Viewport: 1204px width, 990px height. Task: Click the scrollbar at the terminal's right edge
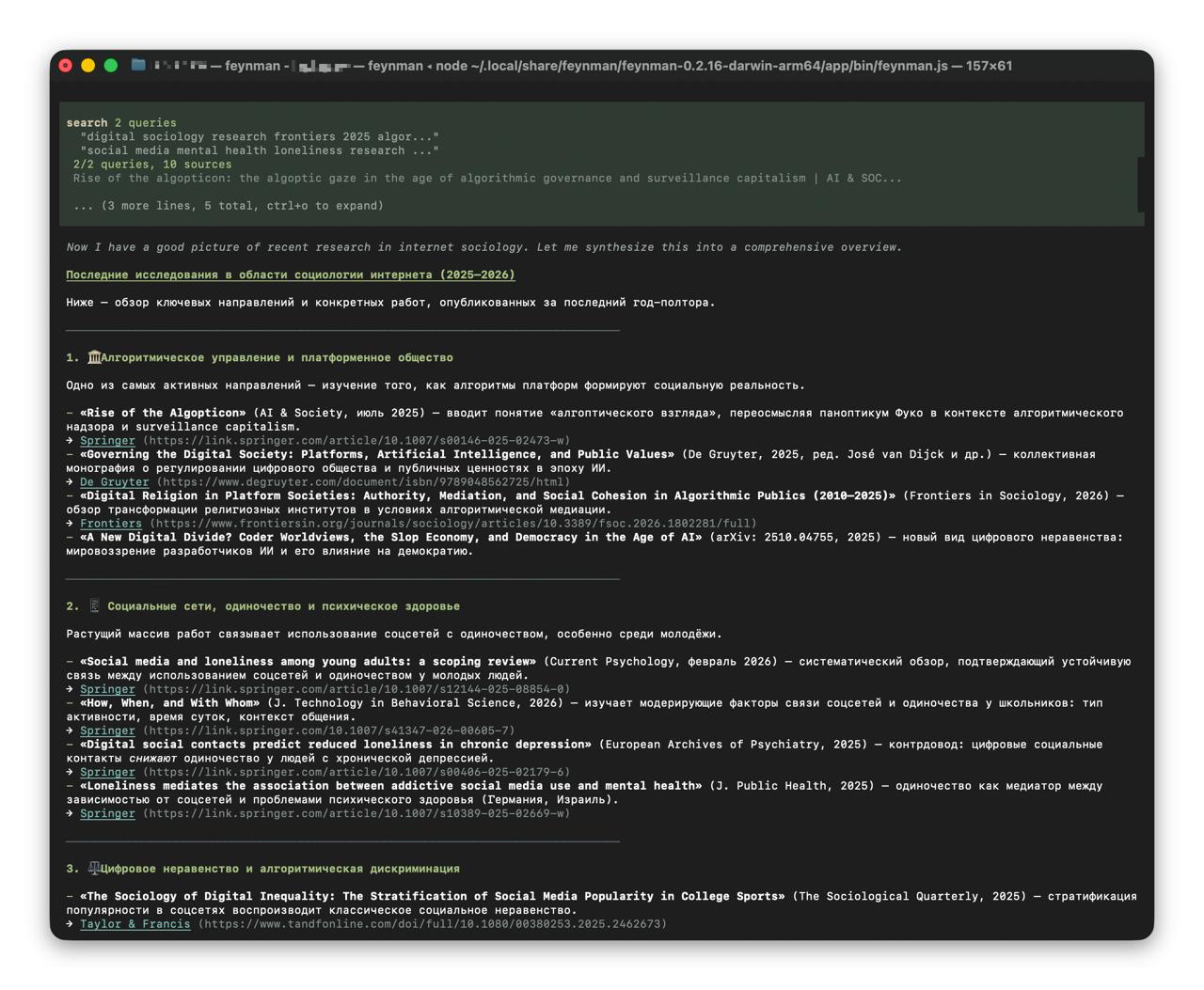tap(1141, 184)
